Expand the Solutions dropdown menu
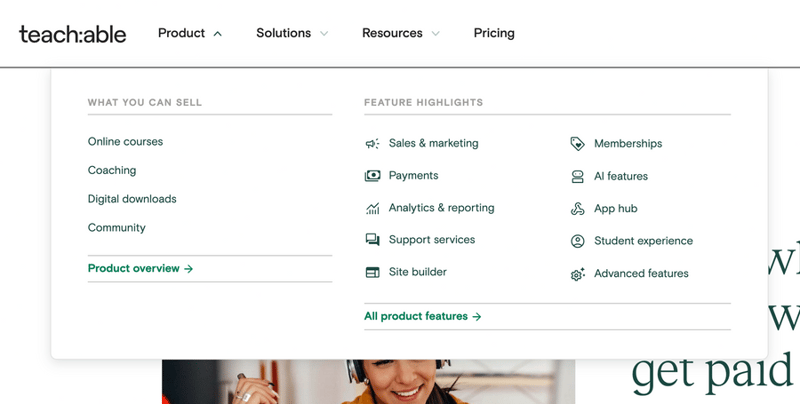The image size is (800, 404). tap(292, 33)
